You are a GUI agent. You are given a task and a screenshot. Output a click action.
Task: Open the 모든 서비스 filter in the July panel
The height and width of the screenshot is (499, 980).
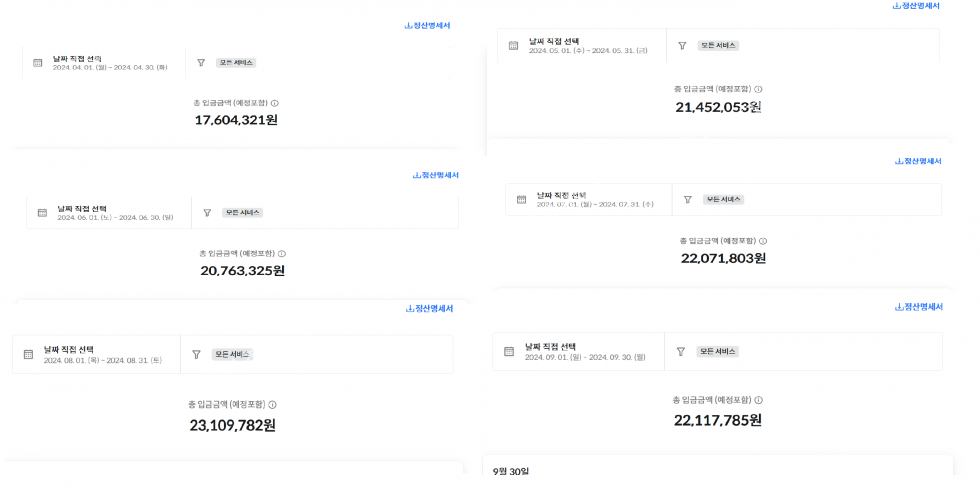[x=723, y=200]
